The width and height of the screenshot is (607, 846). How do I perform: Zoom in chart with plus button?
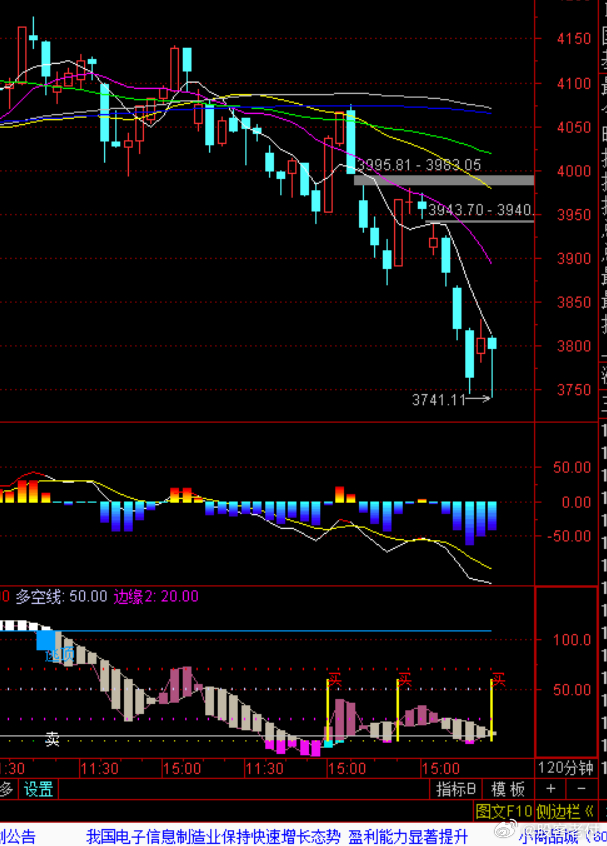tap(550, 789)
